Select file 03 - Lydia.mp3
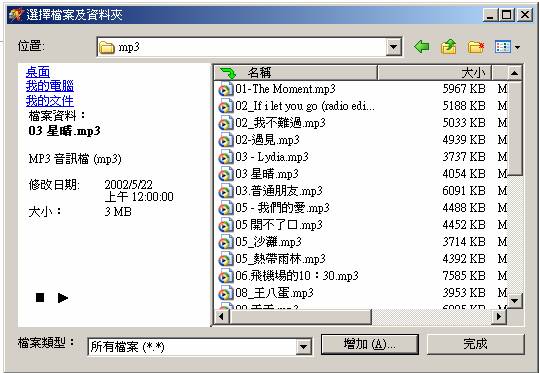The height and width of the screenshot is (373, 539). pyautogui.click(x=272, y=157)
